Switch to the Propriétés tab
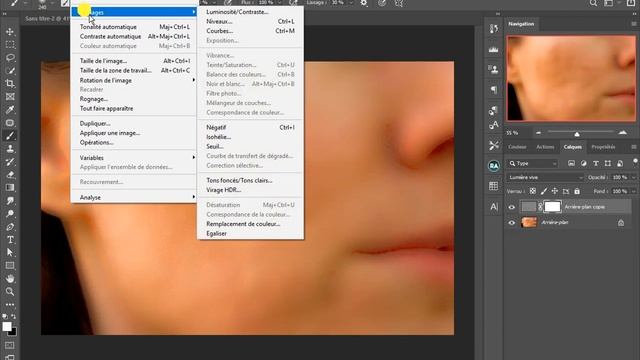Screen dimensions: 640x360 (x=603, y=147)
